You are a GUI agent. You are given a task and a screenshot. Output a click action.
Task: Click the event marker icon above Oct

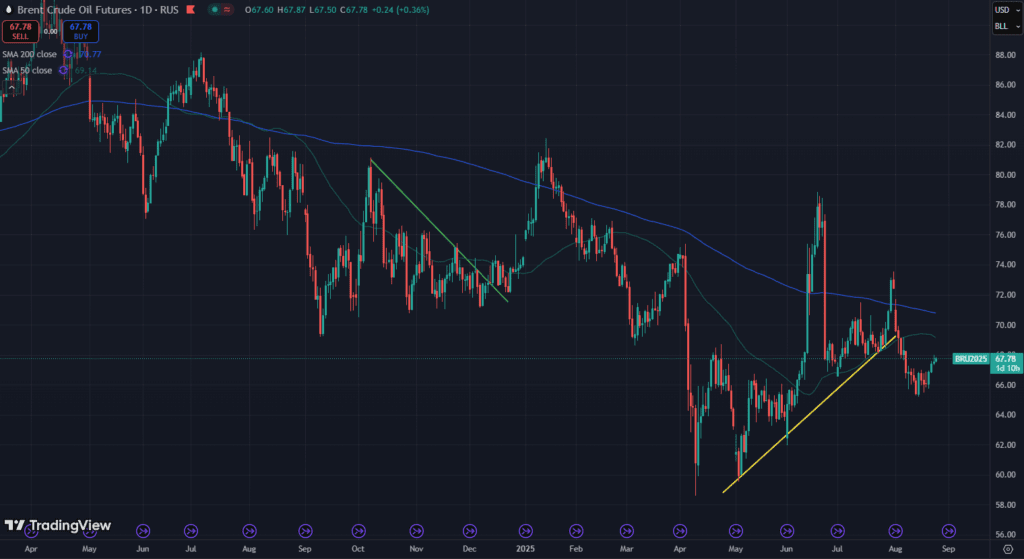357,531
